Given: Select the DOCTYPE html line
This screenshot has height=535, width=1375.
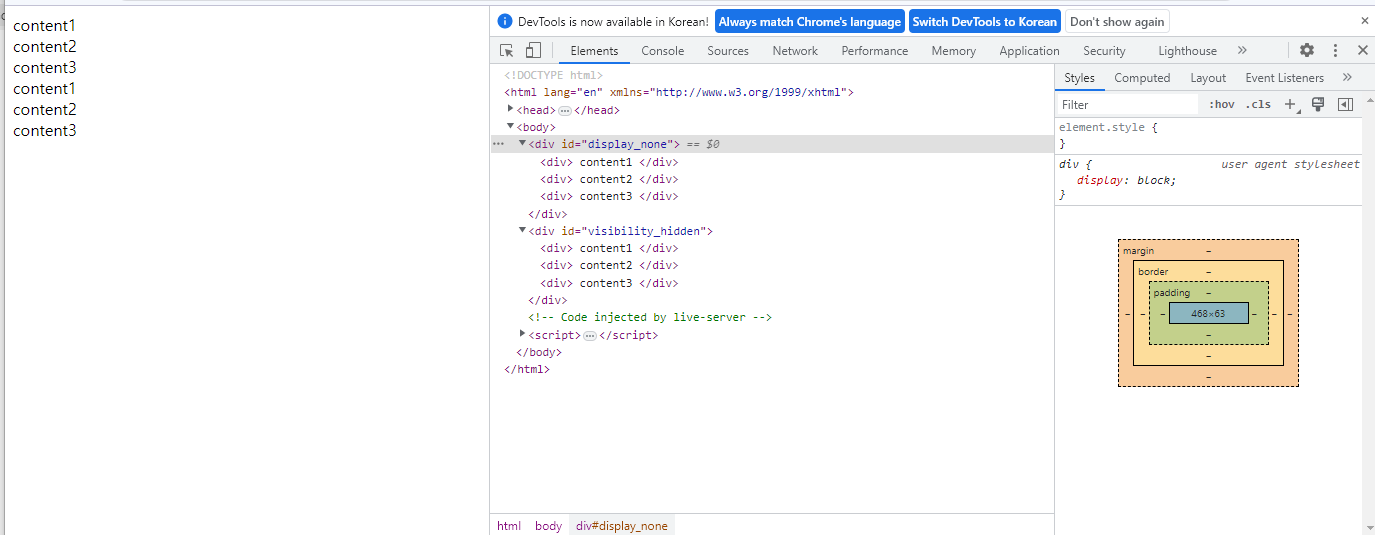Looking at the screenshot, I should [x=553, y=75].
